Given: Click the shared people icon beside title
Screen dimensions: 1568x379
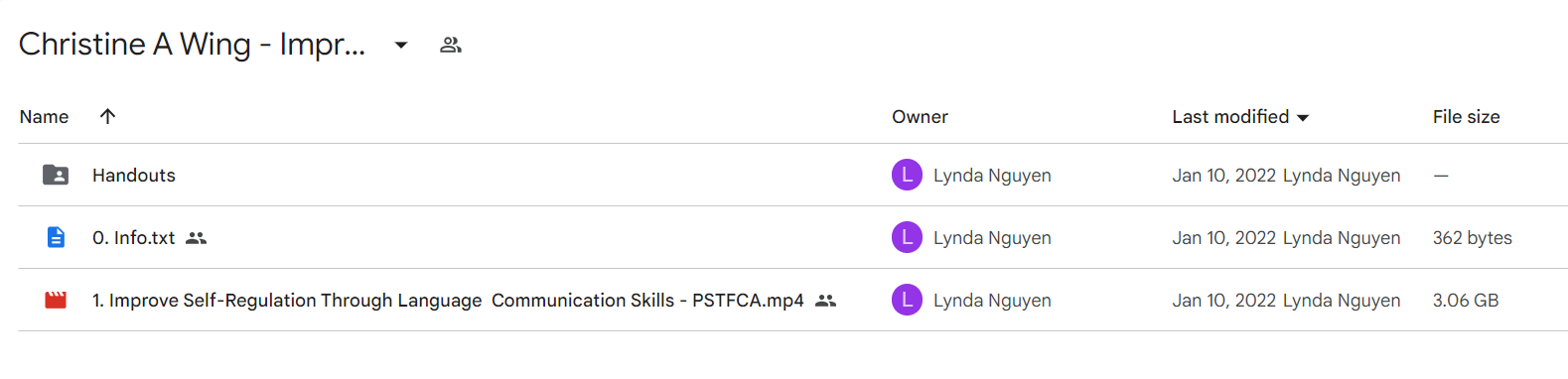Looking at the screenshot, I should [x=451, y=45].
